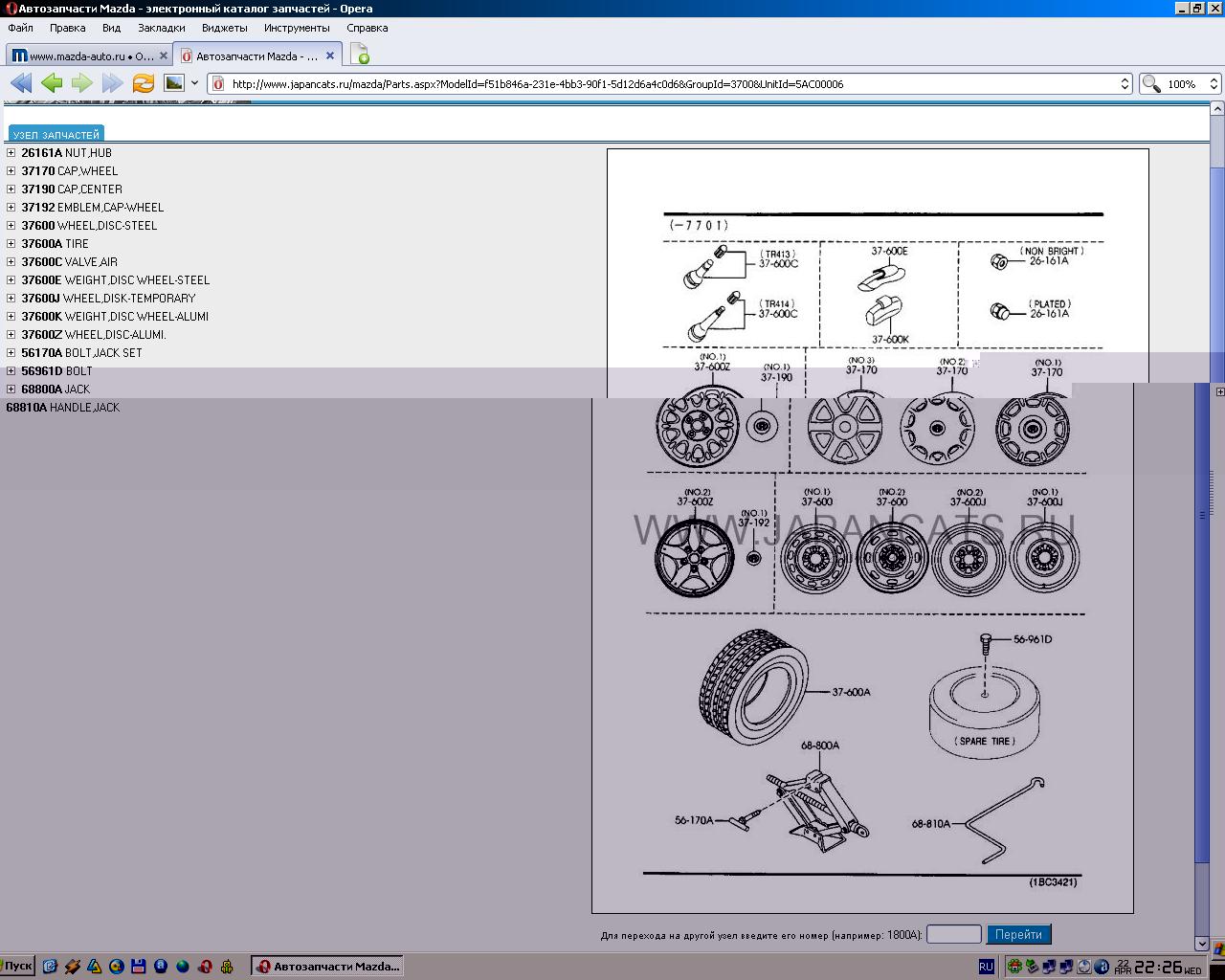Click the green flower tray icon
The height and width of the screenshot is (980, 1225).
(x=1015, y=968)
